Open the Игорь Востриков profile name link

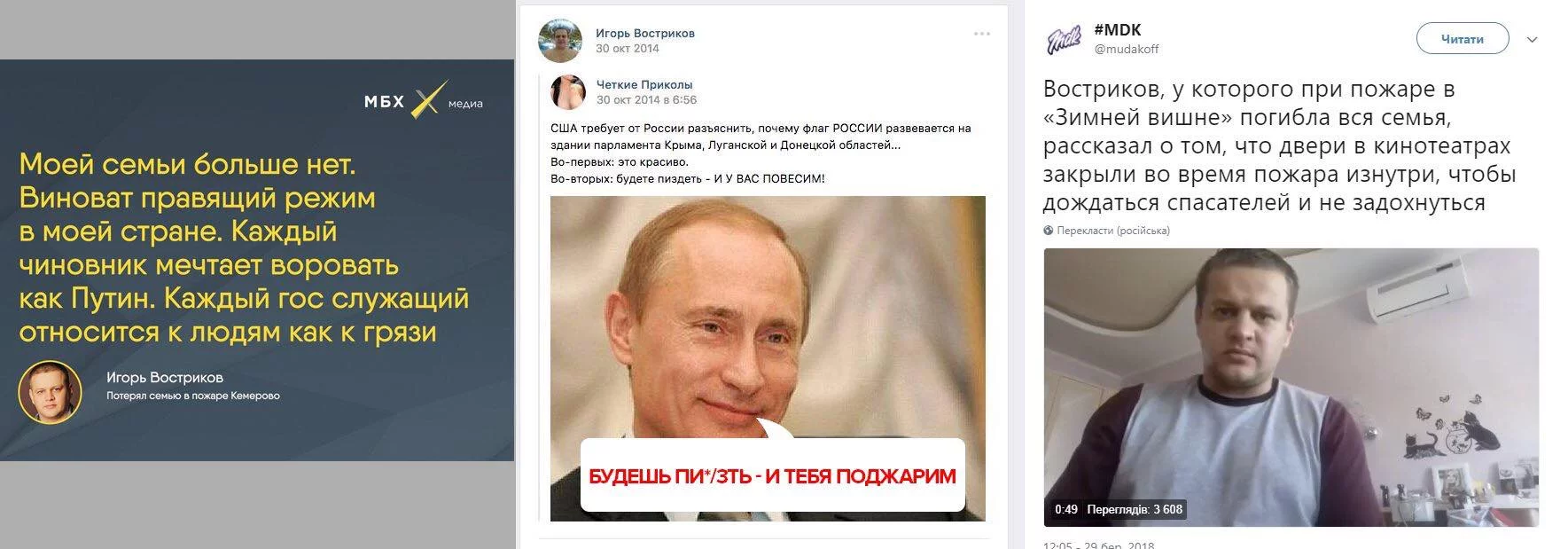click(644, 33)
